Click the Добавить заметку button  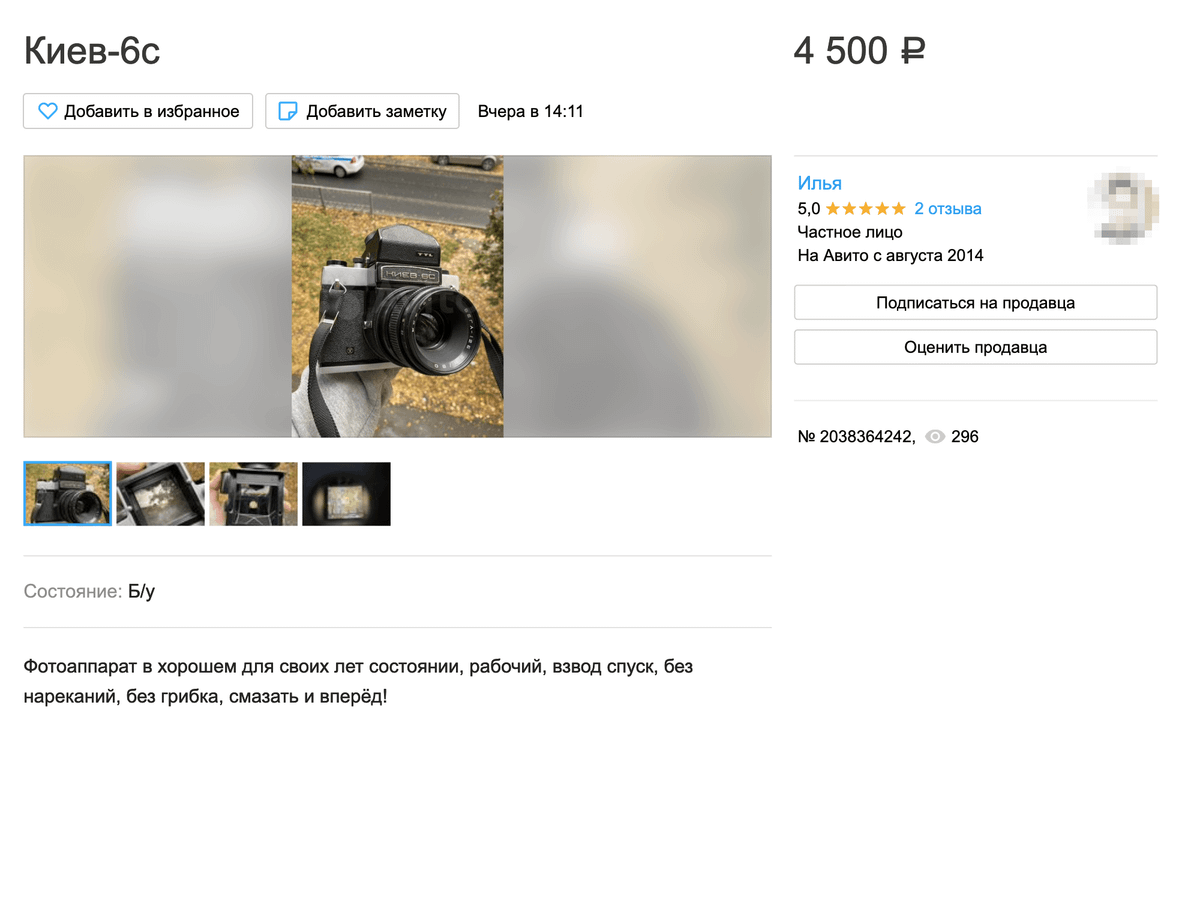click(362, 111)
